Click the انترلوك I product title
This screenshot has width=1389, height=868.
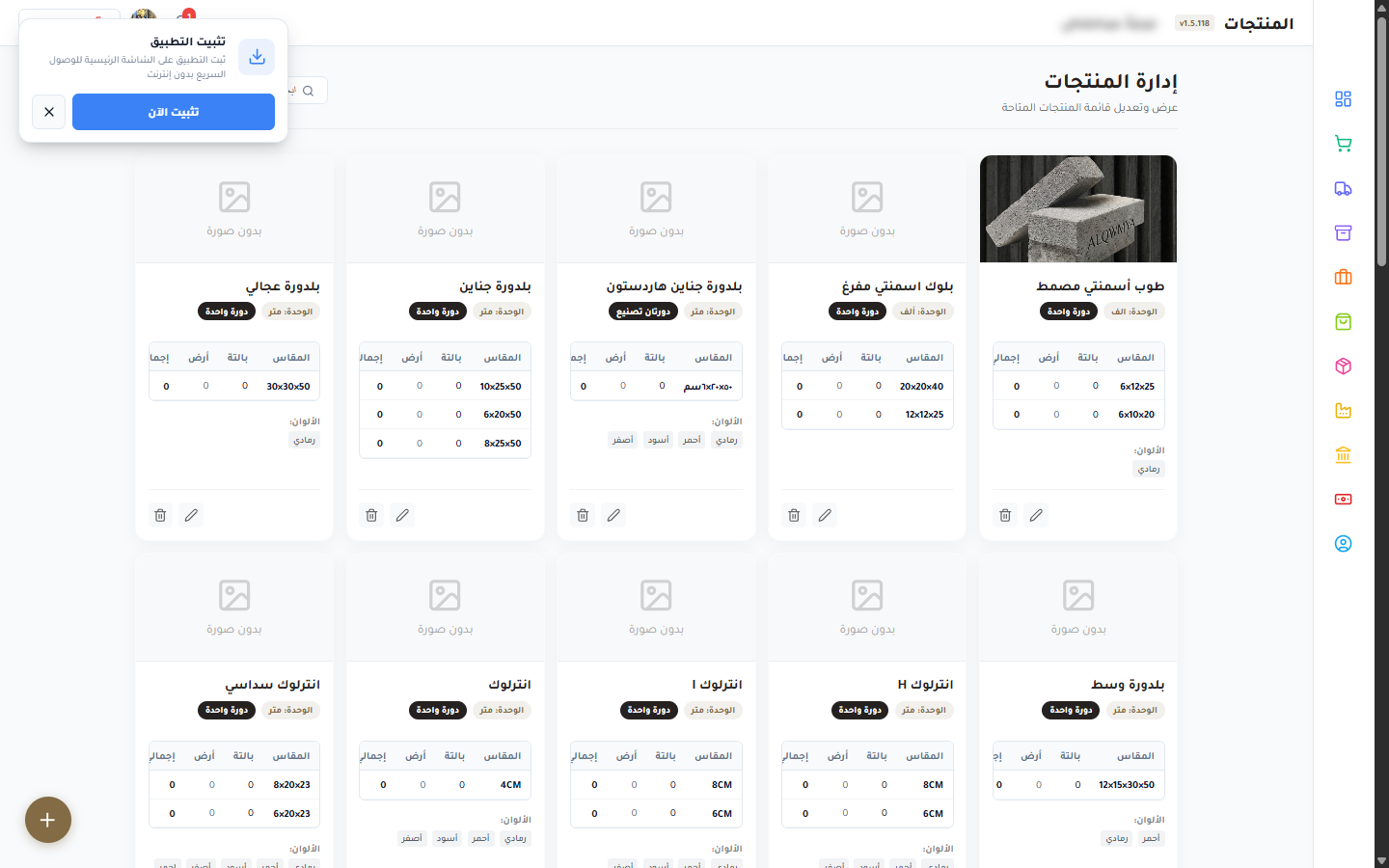coord(717,685)
